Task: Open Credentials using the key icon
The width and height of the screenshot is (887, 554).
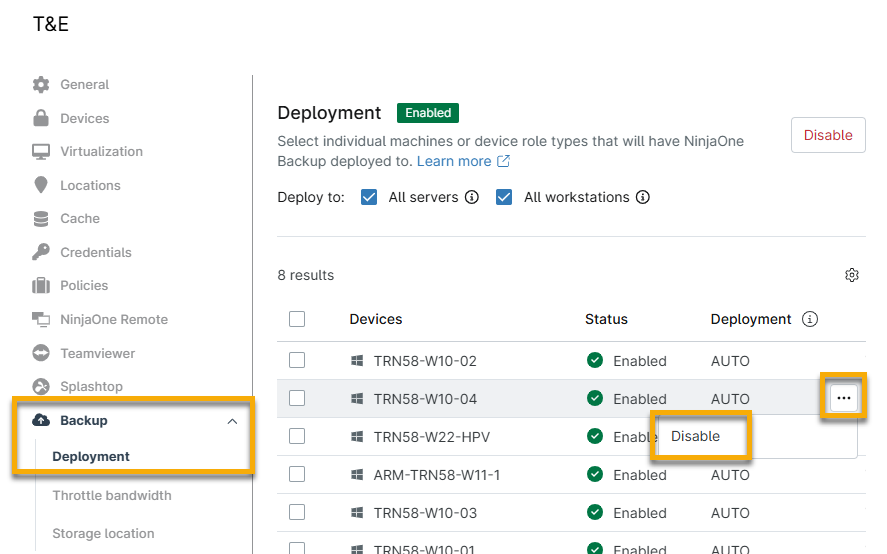Action: pyautogui.click(x=41, y=252)
